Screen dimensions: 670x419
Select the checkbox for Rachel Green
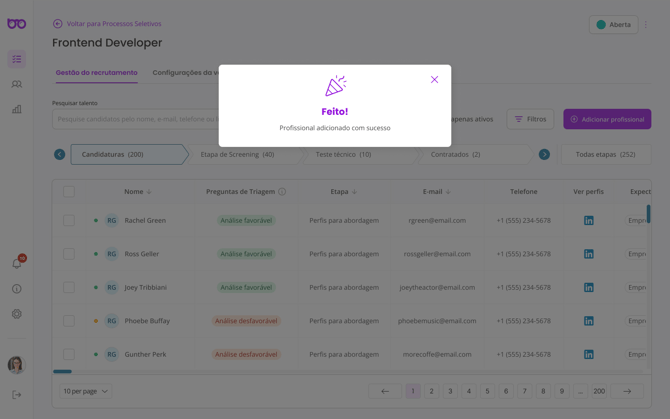click(69, 220)
